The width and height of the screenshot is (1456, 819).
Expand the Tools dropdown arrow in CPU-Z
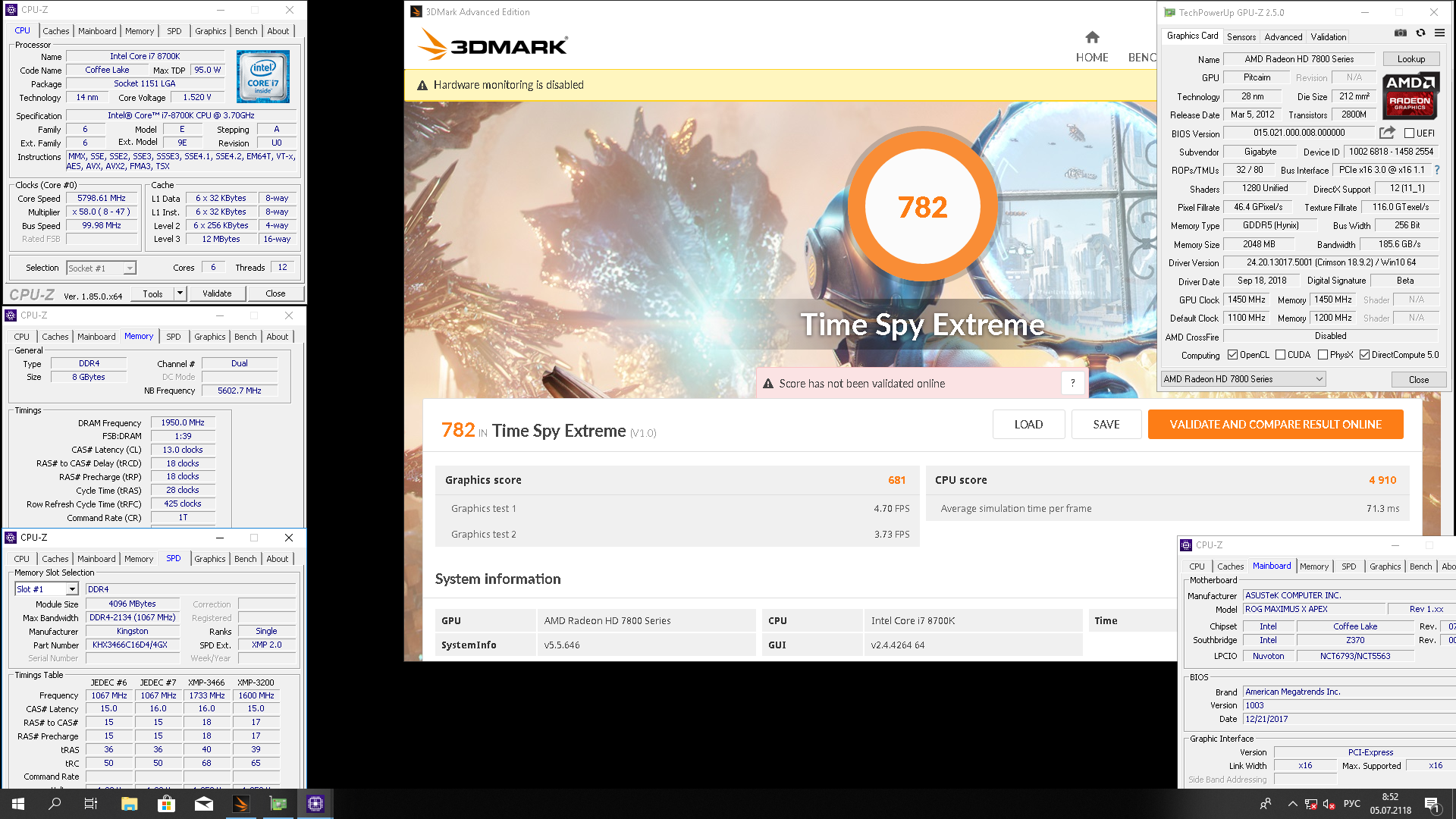180,293
